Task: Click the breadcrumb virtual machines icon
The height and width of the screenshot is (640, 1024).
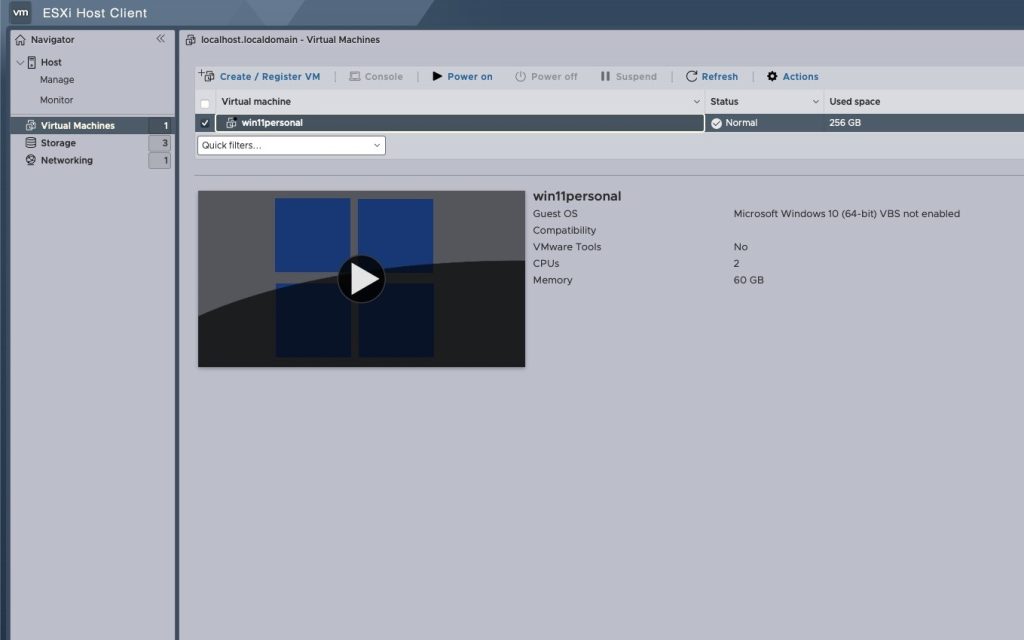Action: (190, 40)
